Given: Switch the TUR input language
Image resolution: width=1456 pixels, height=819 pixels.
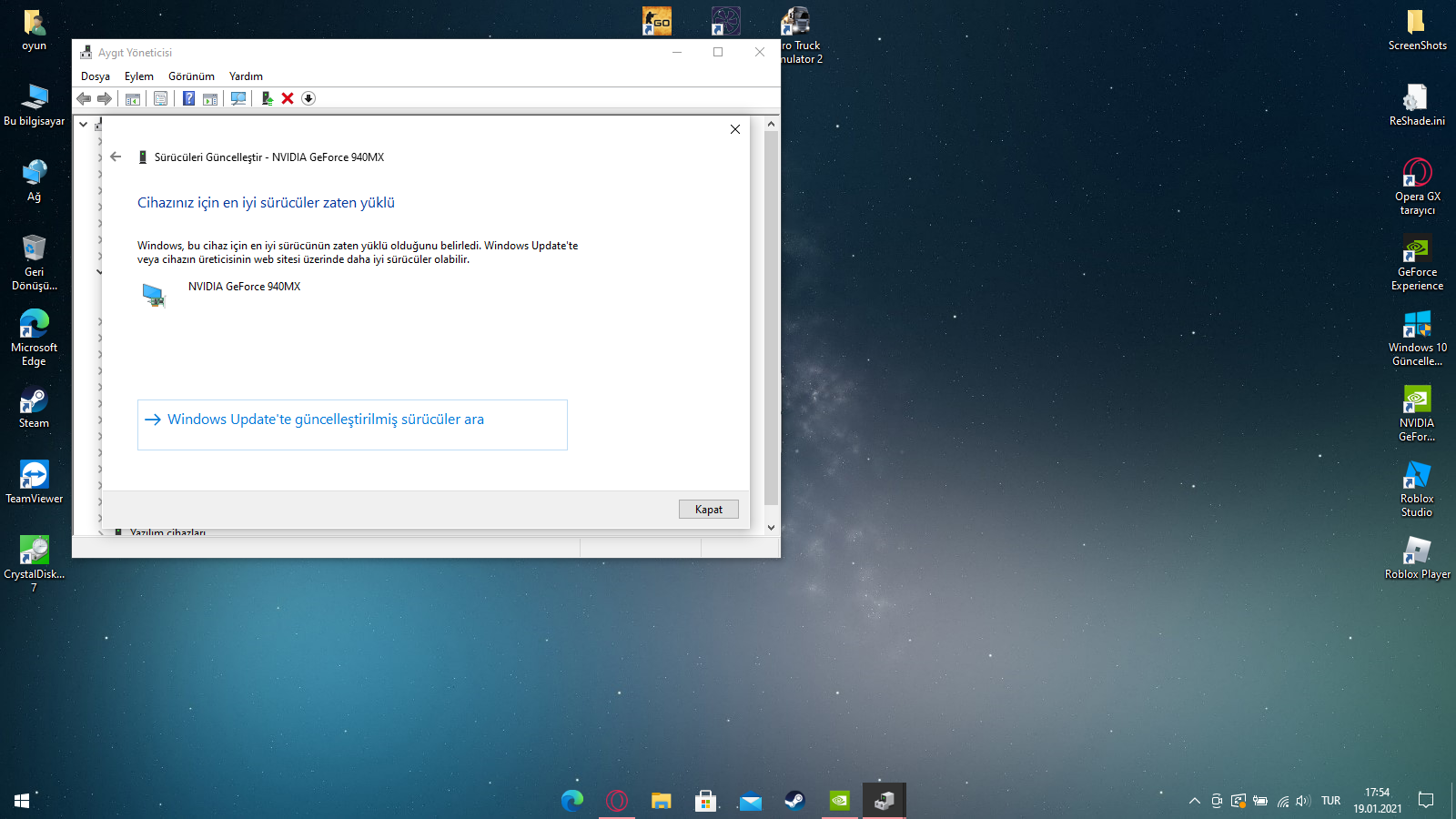Looking at the screenshot, I should pos(1331,801).
